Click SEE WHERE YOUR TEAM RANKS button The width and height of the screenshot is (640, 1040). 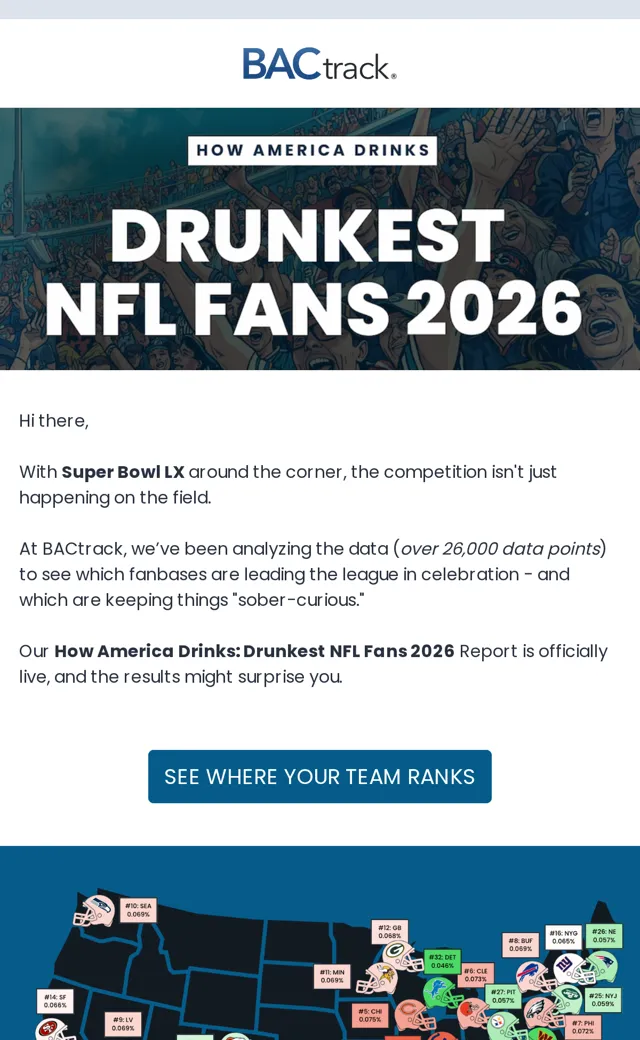coord(320,776)
